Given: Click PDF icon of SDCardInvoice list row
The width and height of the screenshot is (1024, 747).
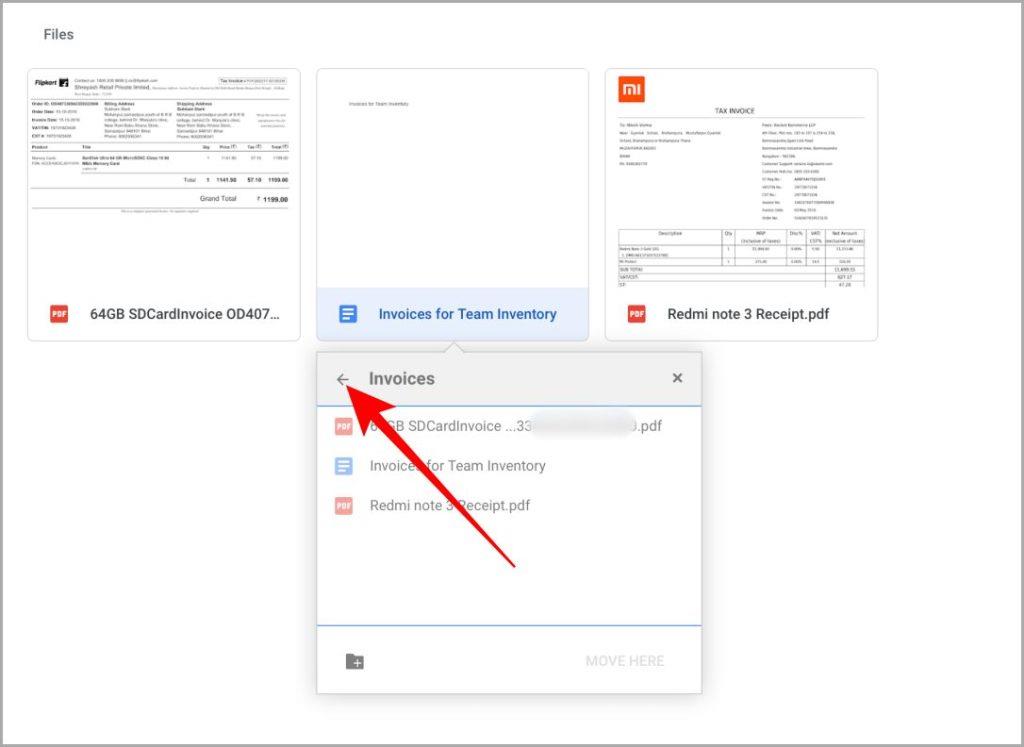Looking at the screenshot, I should click(344, 426).
